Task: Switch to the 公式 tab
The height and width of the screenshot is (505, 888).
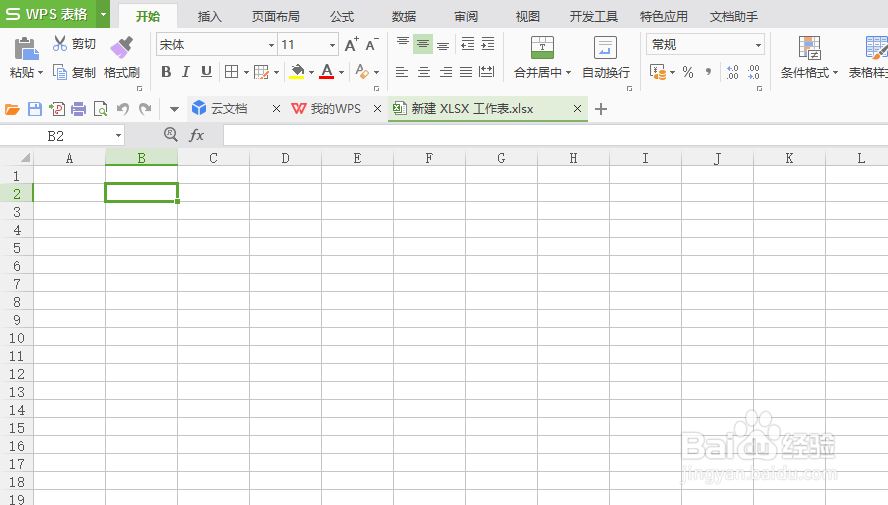Action: pos(342,16)
